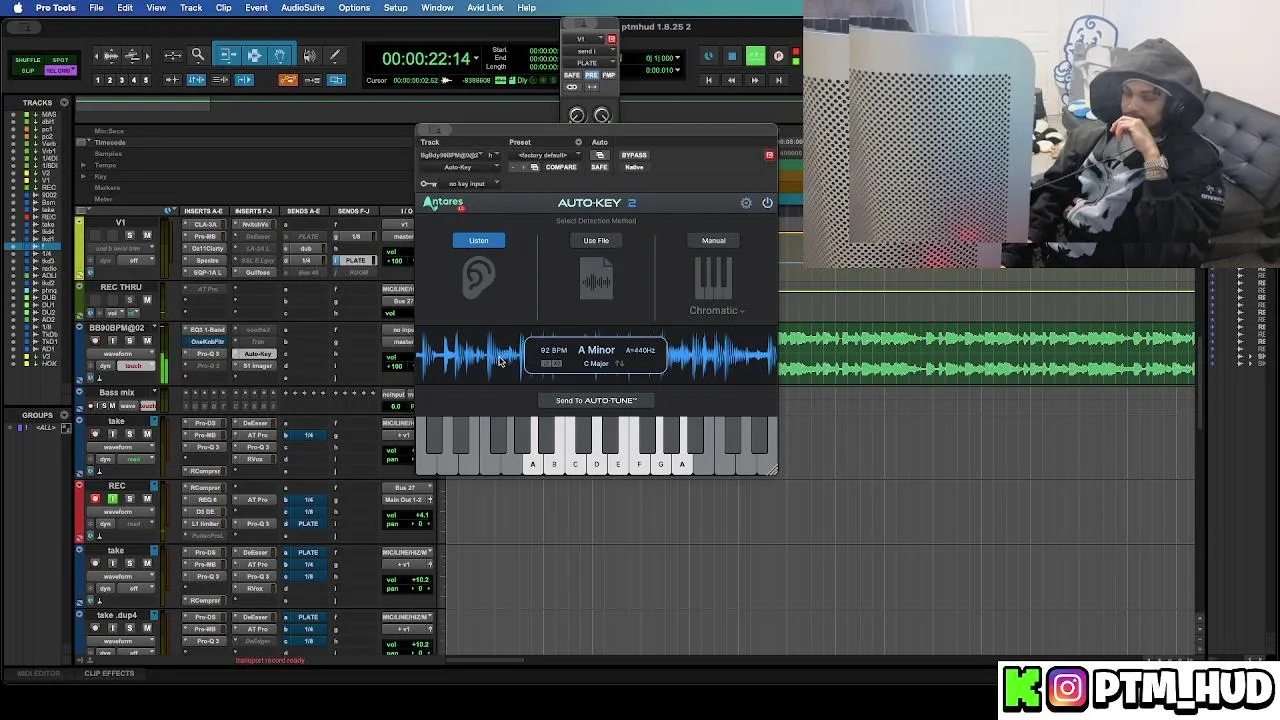Open the MIDI EDITOR tab

[x=38, y=673]
